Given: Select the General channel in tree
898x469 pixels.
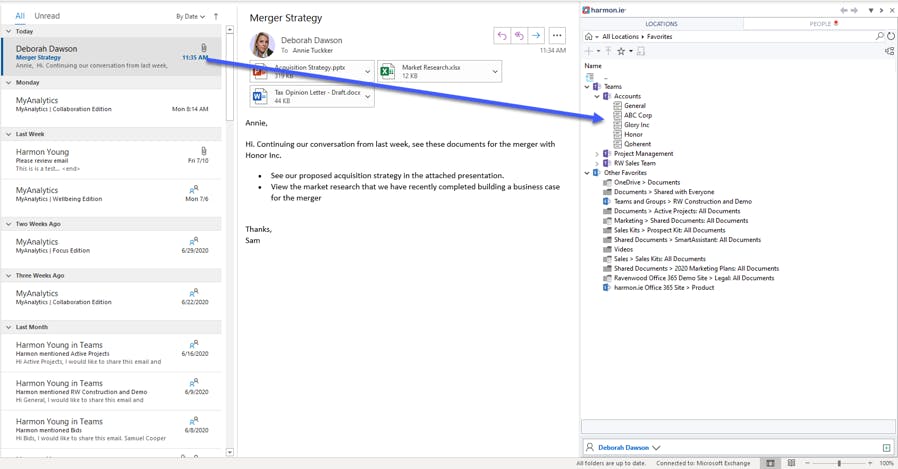Looking at the screenshot, I should (635, 106).
